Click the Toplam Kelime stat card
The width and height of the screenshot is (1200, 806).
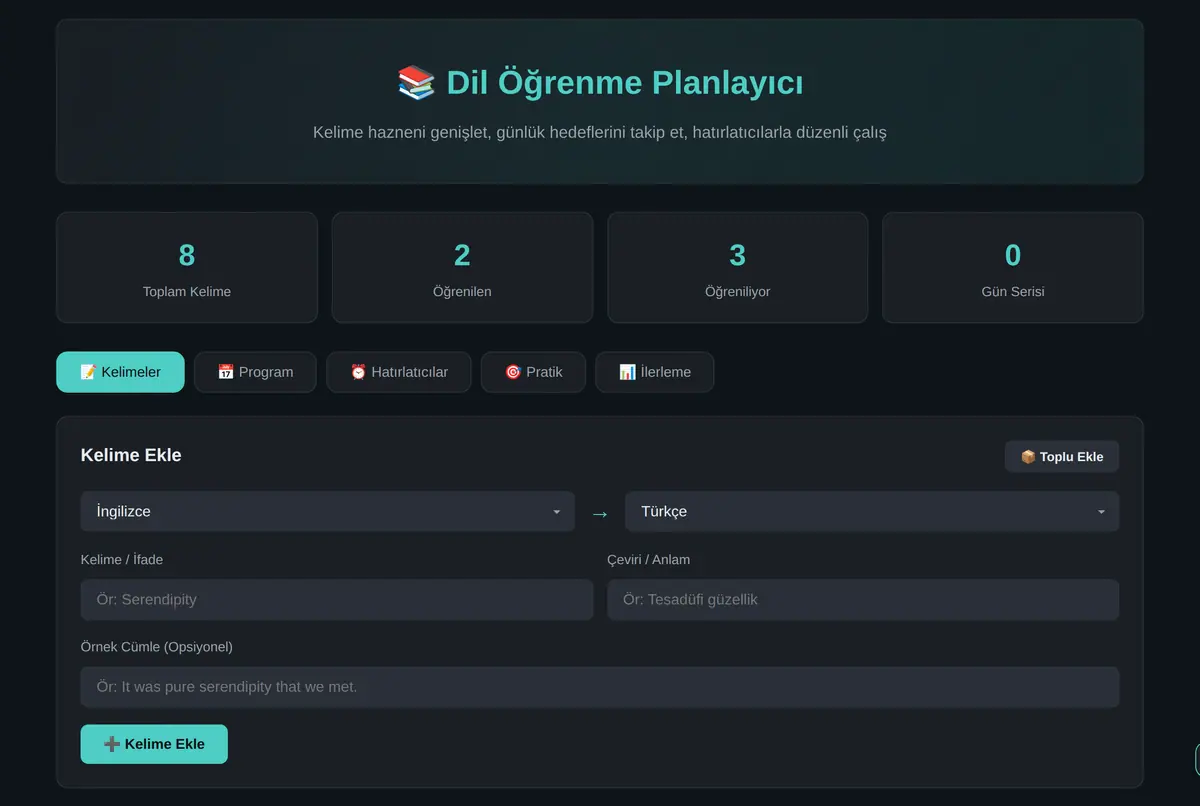click(187, 267)
